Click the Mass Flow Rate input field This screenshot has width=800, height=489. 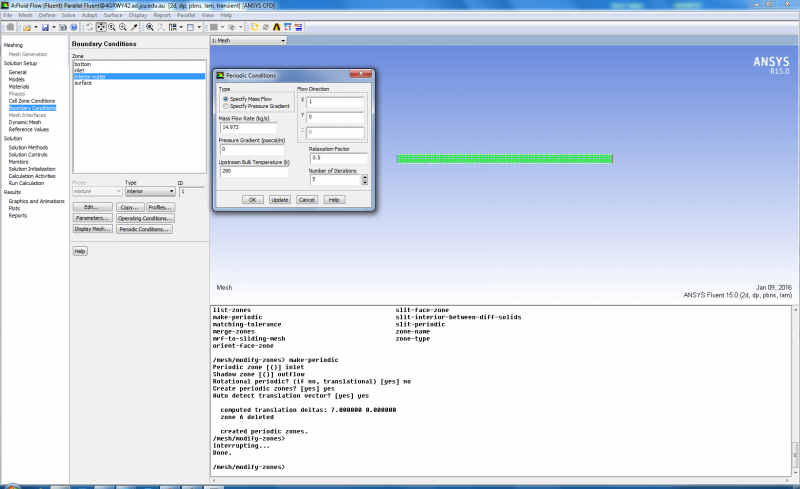248,127
